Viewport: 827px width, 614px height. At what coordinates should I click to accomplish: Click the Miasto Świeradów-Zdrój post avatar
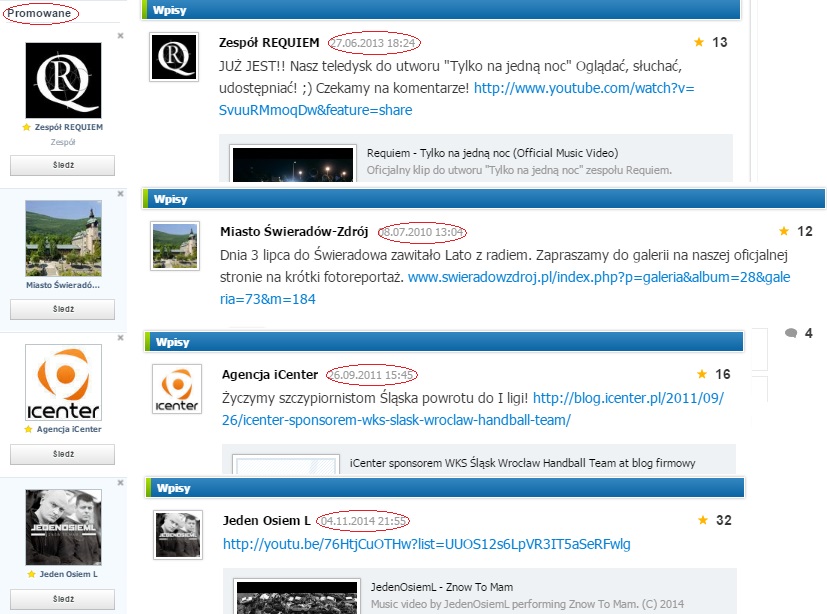(x=175, y=246)
